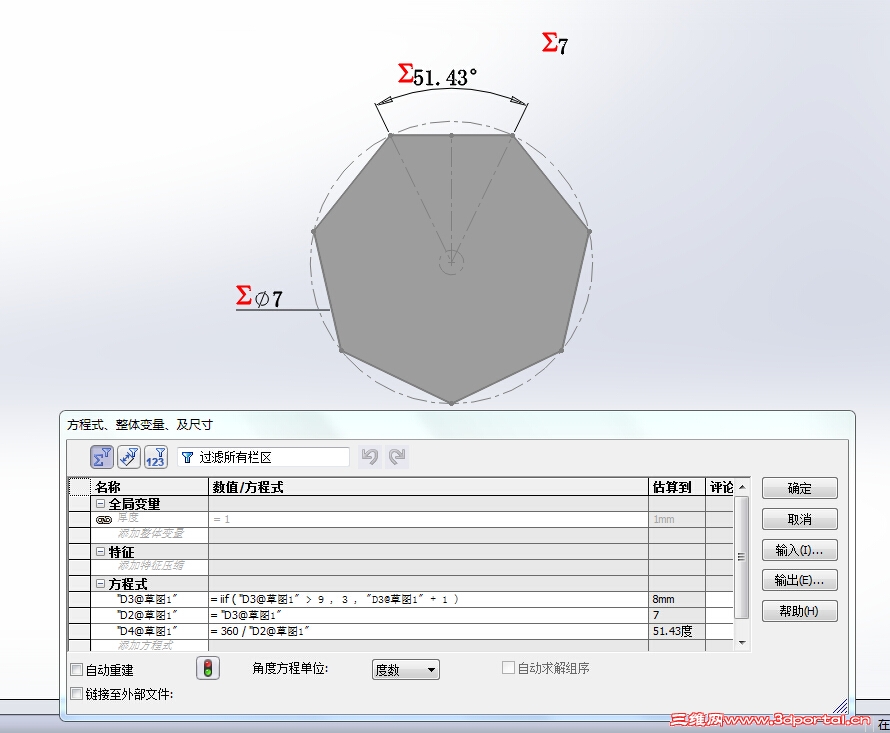
Task: Click inside the 过滤所有栏区 filter field
Action: point(270,456)
